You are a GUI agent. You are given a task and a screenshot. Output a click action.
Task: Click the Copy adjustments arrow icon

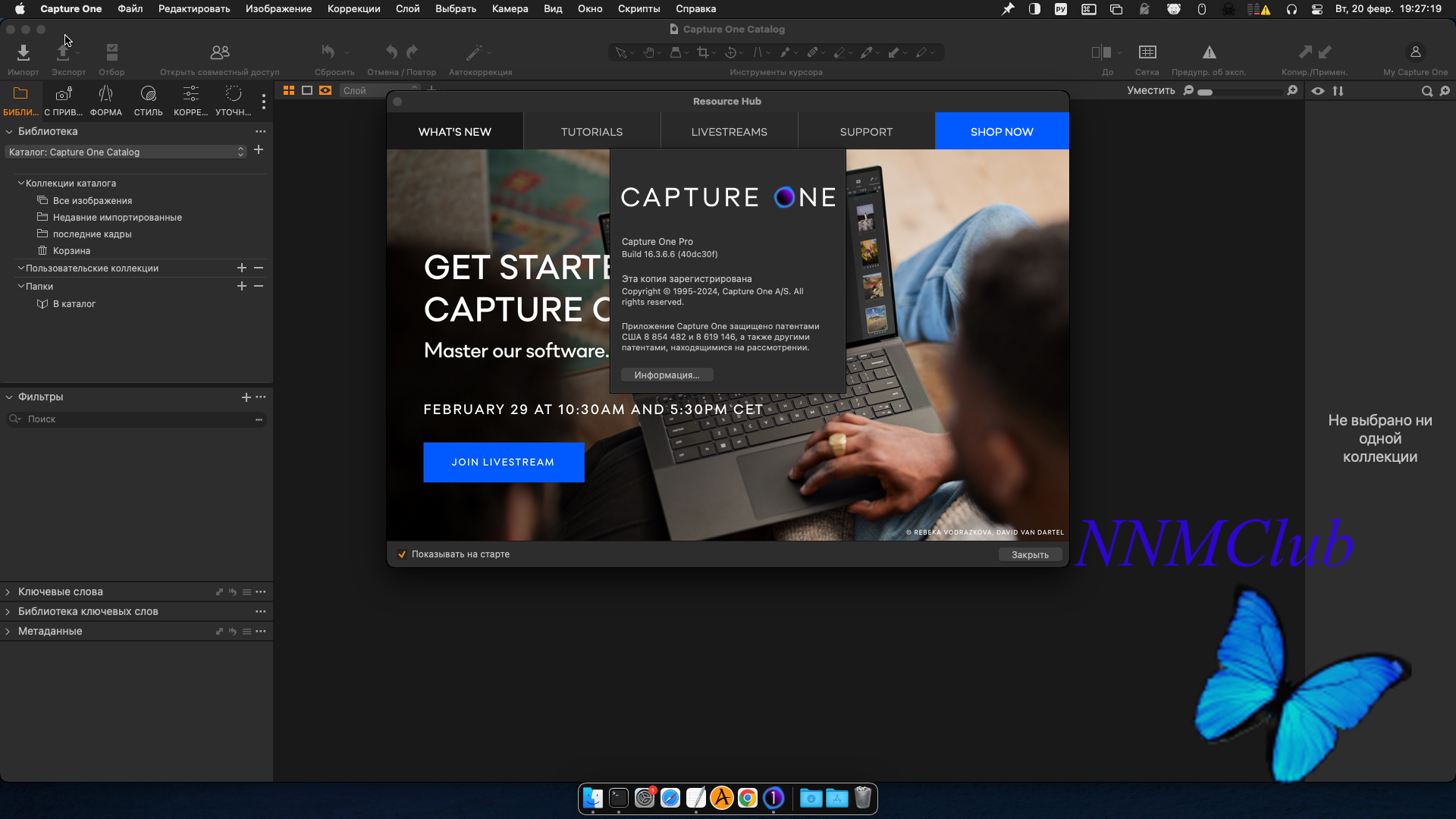pos(1305,52)
